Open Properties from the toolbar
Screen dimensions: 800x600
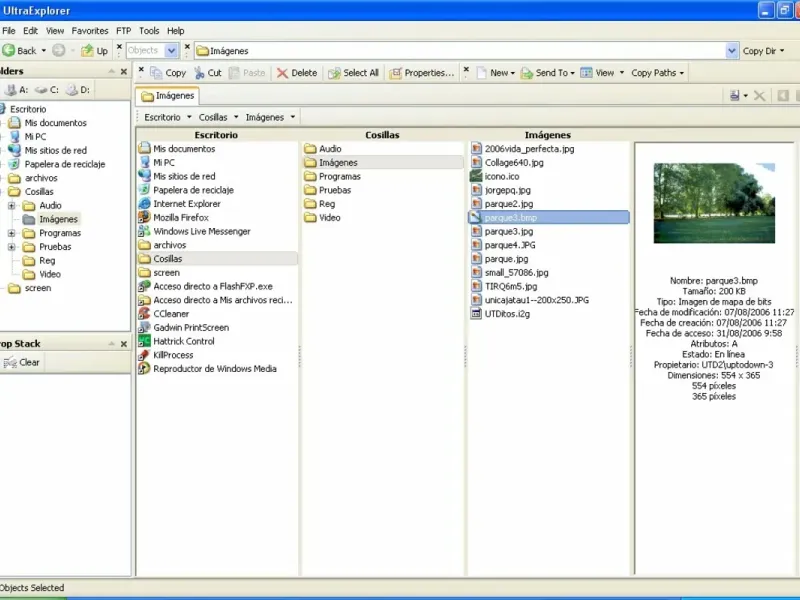click(421, 73)
